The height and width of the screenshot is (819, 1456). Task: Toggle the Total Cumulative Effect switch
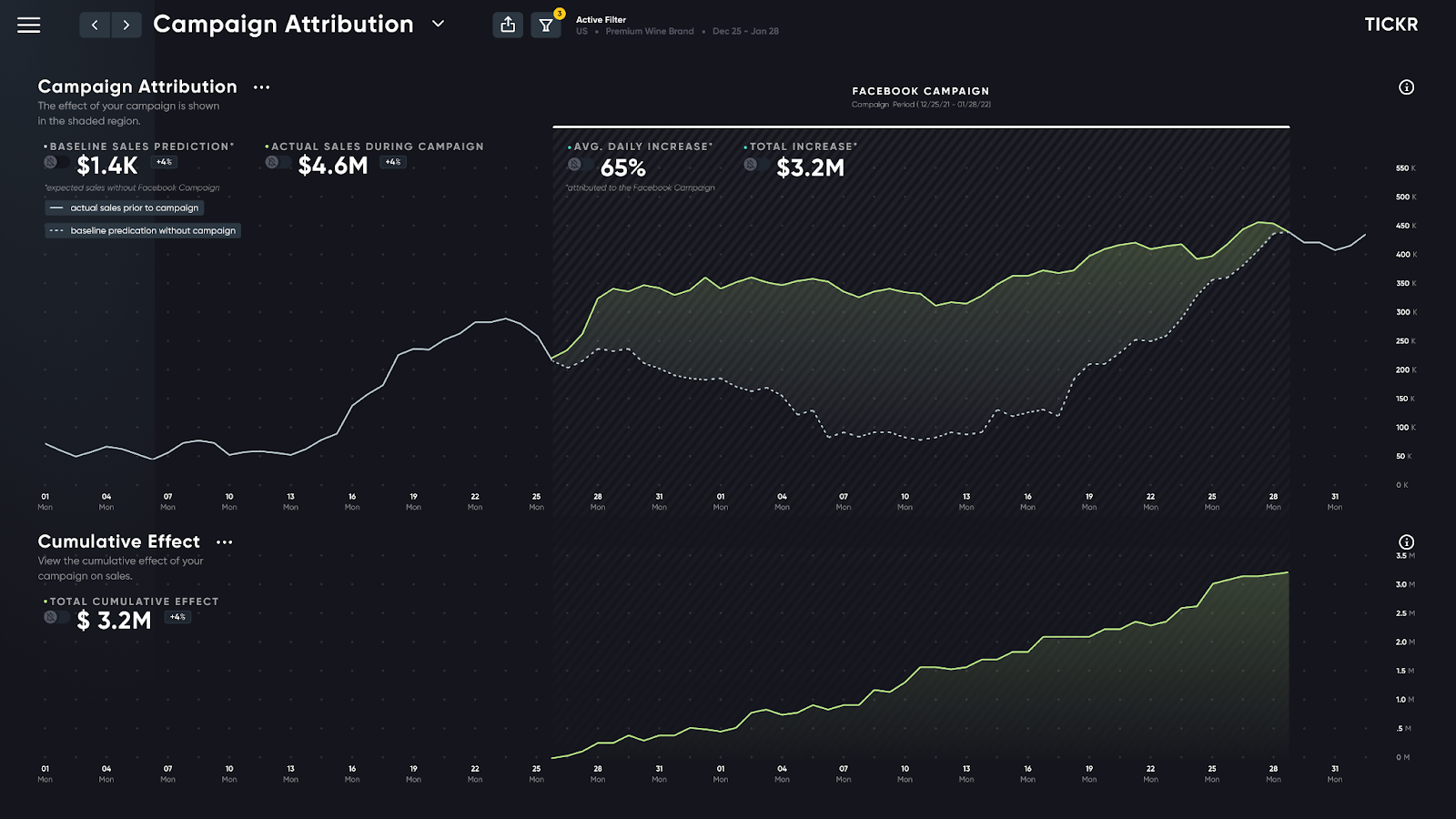click(x=56, y=617)
